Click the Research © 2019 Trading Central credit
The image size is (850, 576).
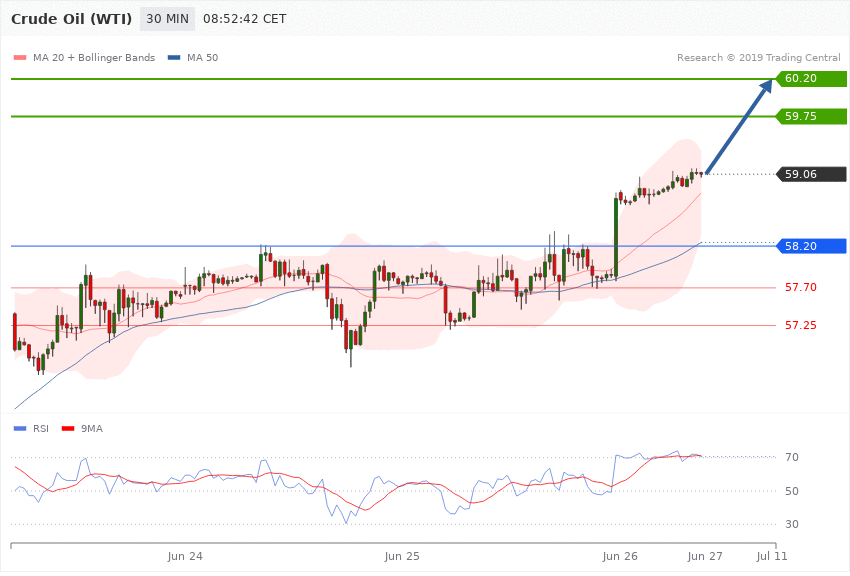click(x=758, y=58)
